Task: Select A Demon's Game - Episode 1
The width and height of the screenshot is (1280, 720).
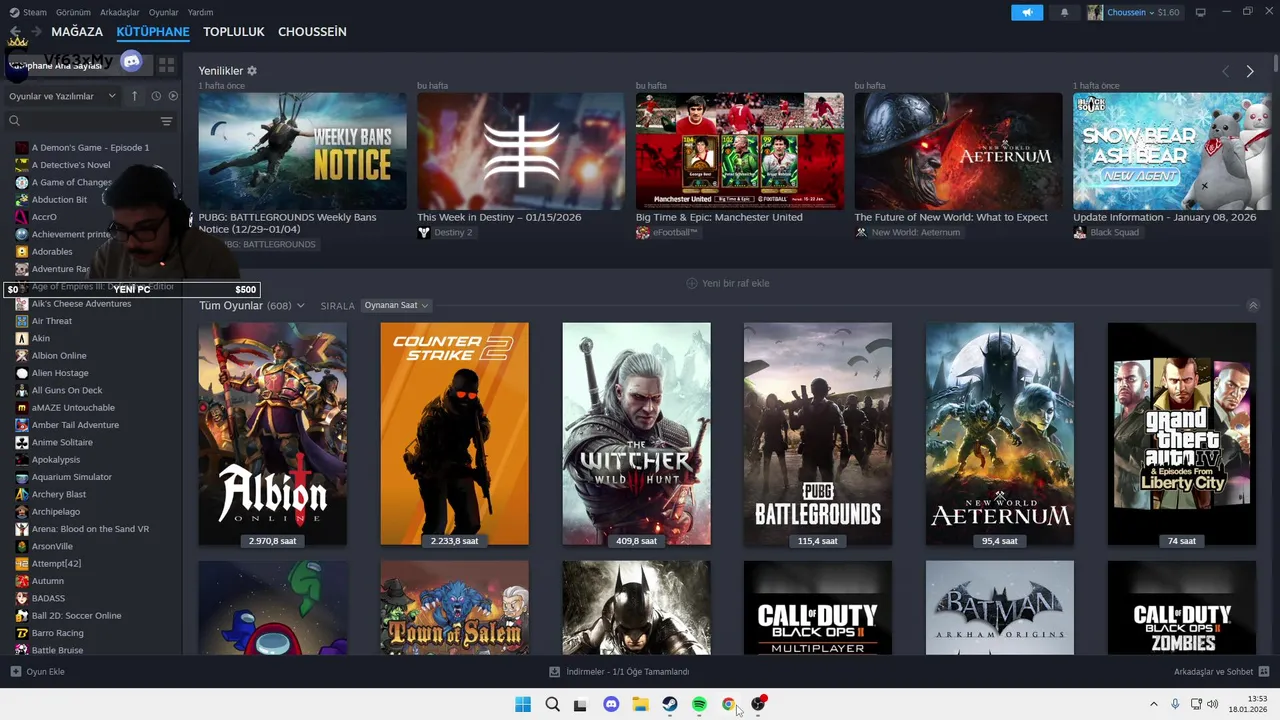Action: [x=90, y=147]
